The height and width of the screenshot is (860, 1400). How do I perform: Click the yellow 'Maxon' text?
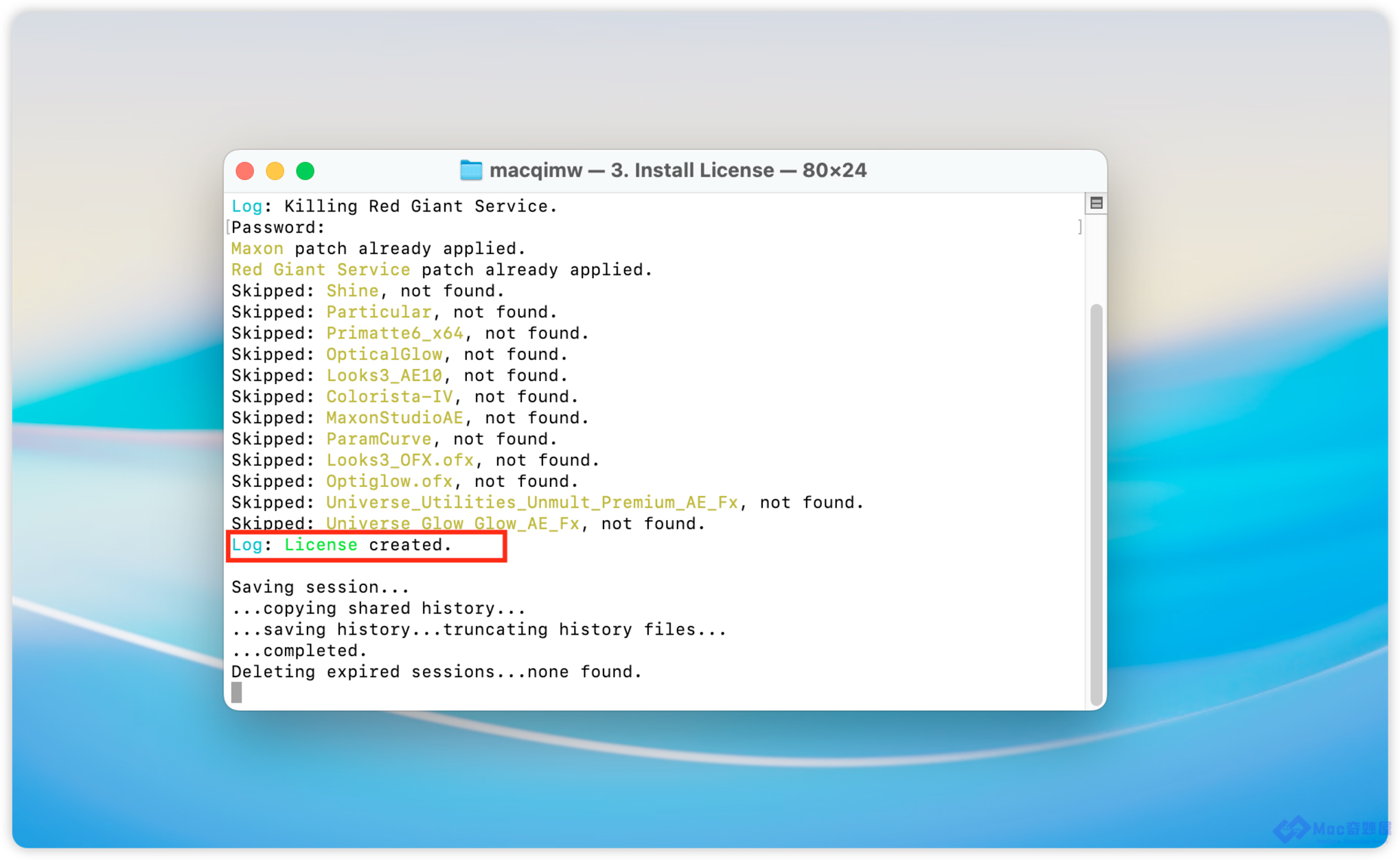(x=257, y=249)
